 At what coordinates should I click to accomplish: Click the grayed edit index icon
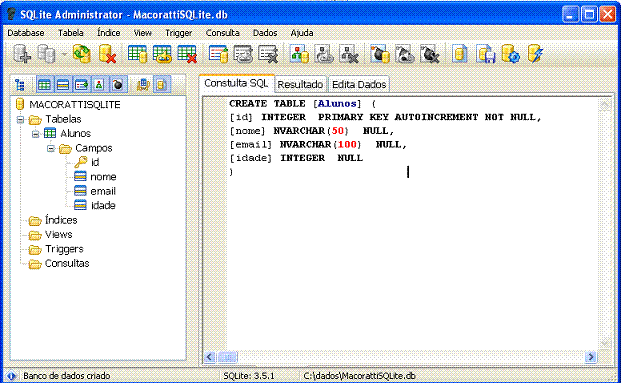pos(243,53)
